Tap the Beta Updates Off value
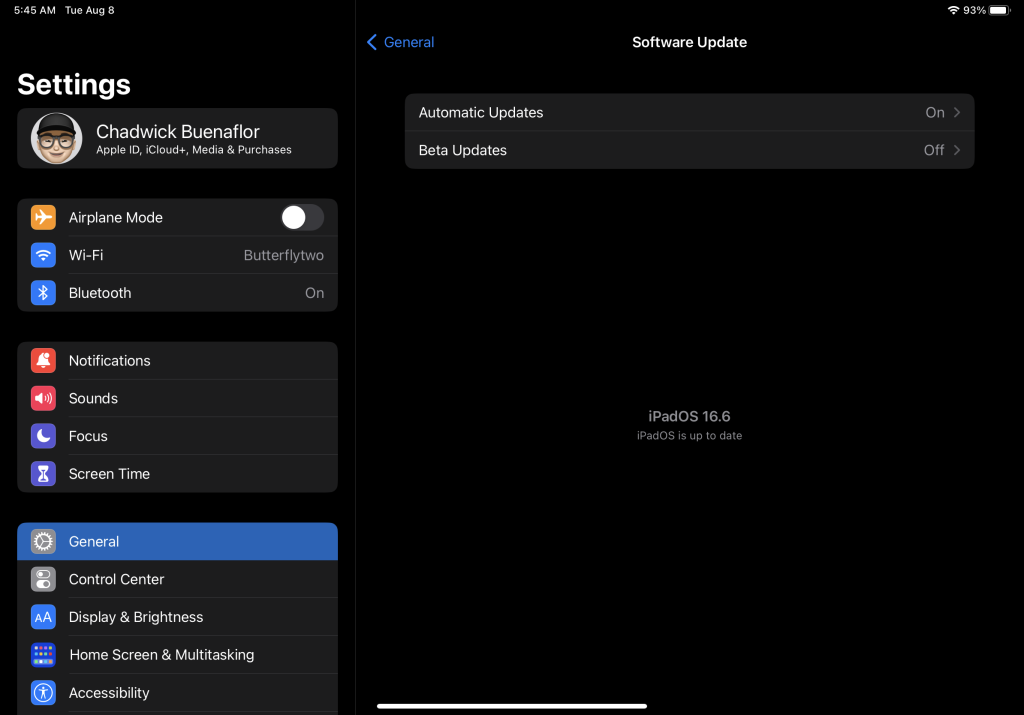The image size is (1024, 715). tap(934, 150)
